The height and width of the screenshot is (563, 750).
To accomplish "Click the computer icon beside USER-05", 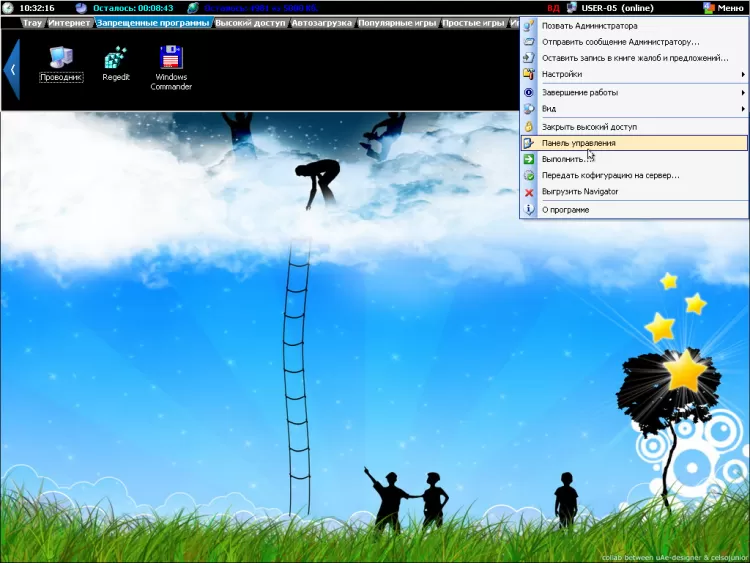I will 572,8.
